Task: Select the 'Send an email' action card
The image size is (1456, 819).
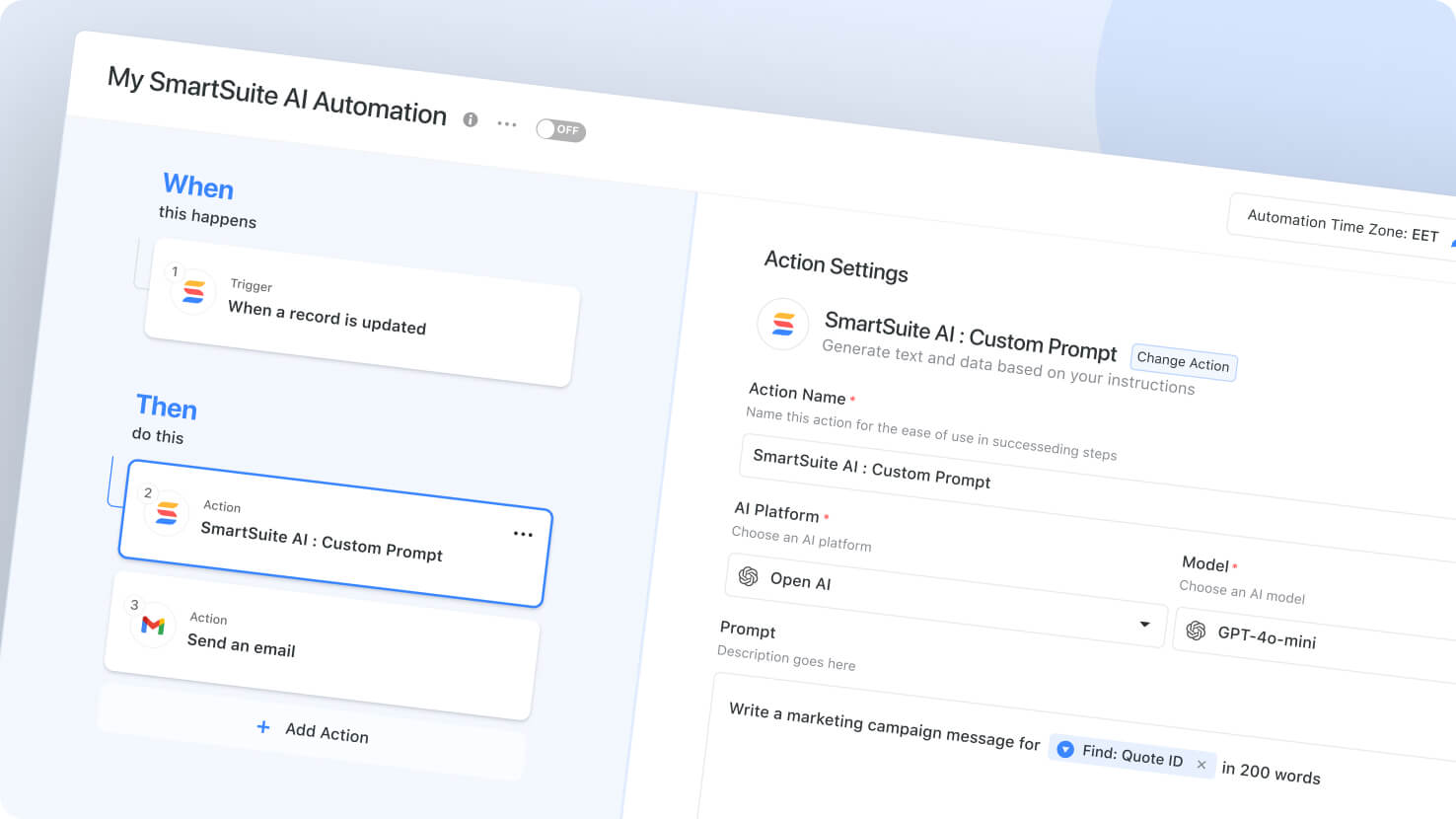Action: 322,645
